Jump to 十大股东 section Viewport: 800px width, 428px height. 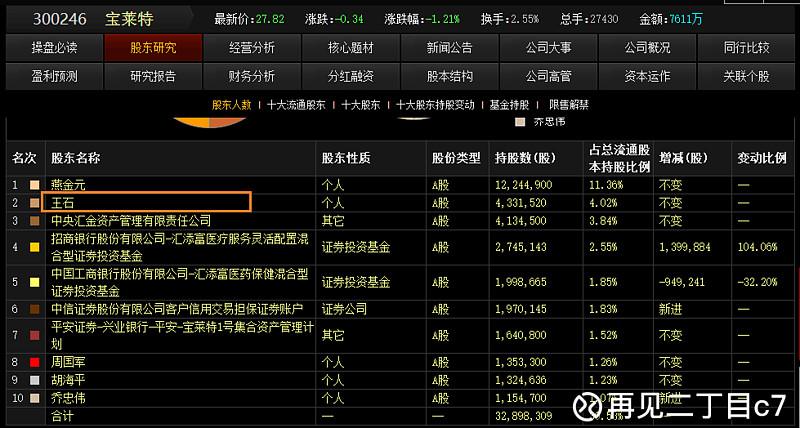pyautogui.click(x=361, y=105)
